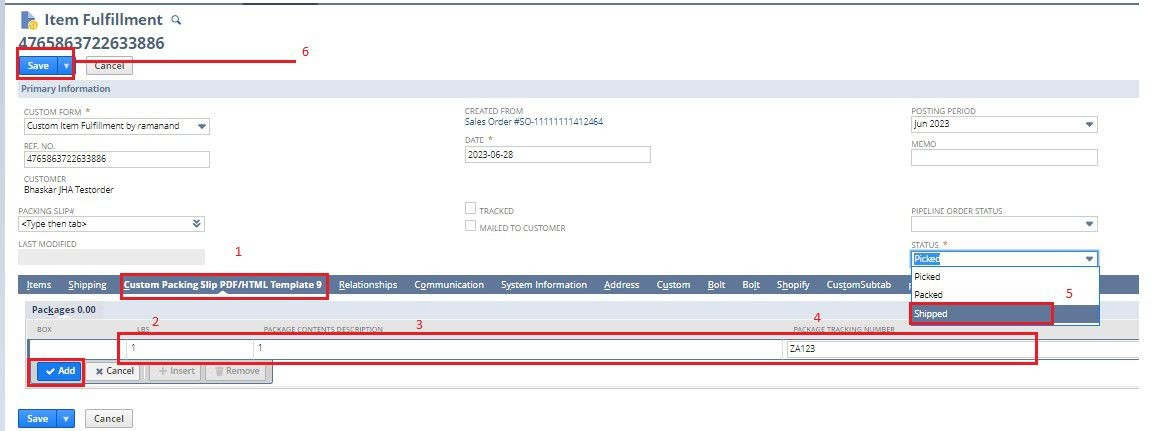Open Custom Packing Slip PDF/HTML Template 9 tab
This screenshot has height=431, width=1152.
223,285
